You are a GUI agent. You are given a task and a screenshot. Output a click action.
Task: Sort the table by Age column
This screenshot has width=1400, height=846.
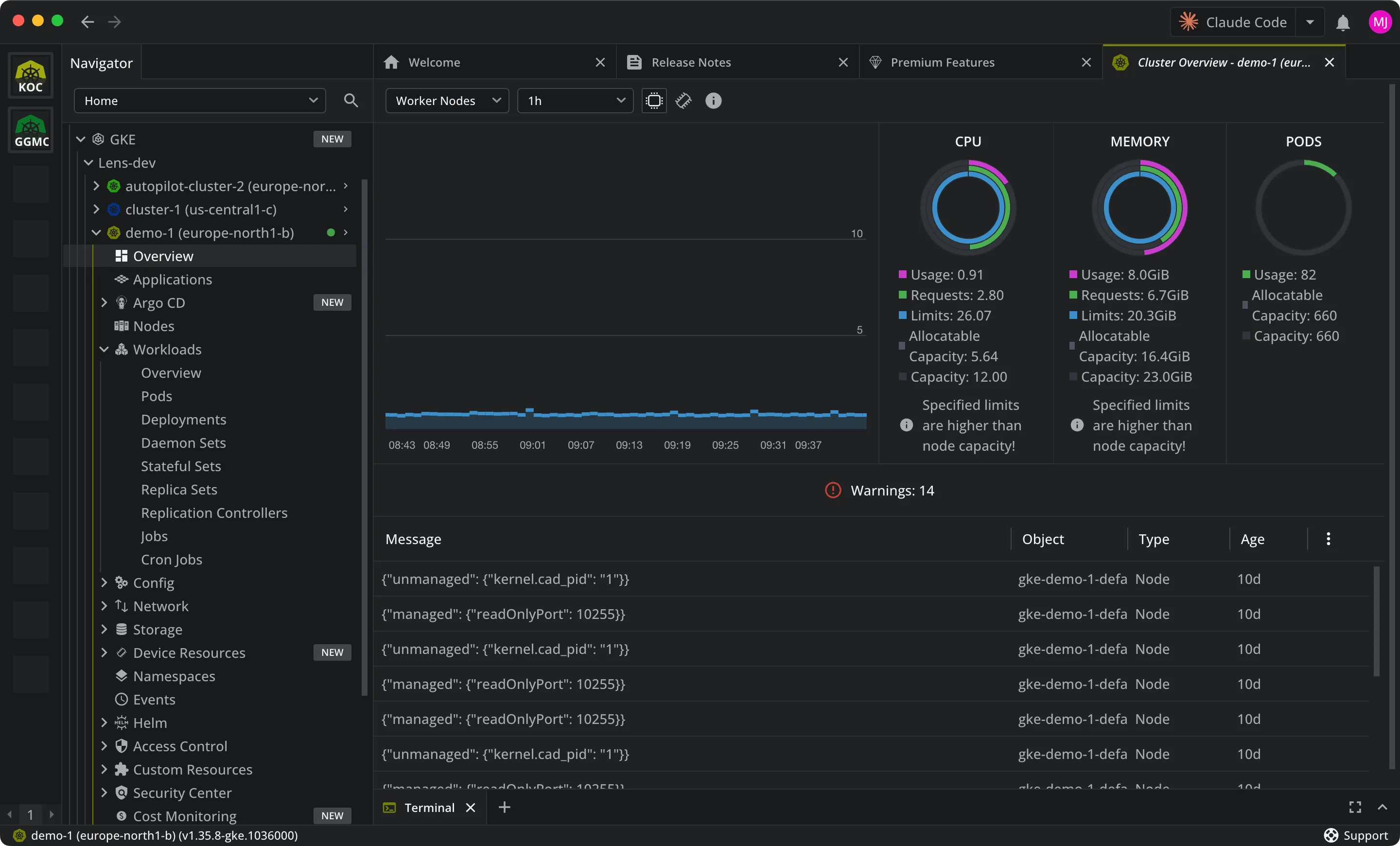1252,539
